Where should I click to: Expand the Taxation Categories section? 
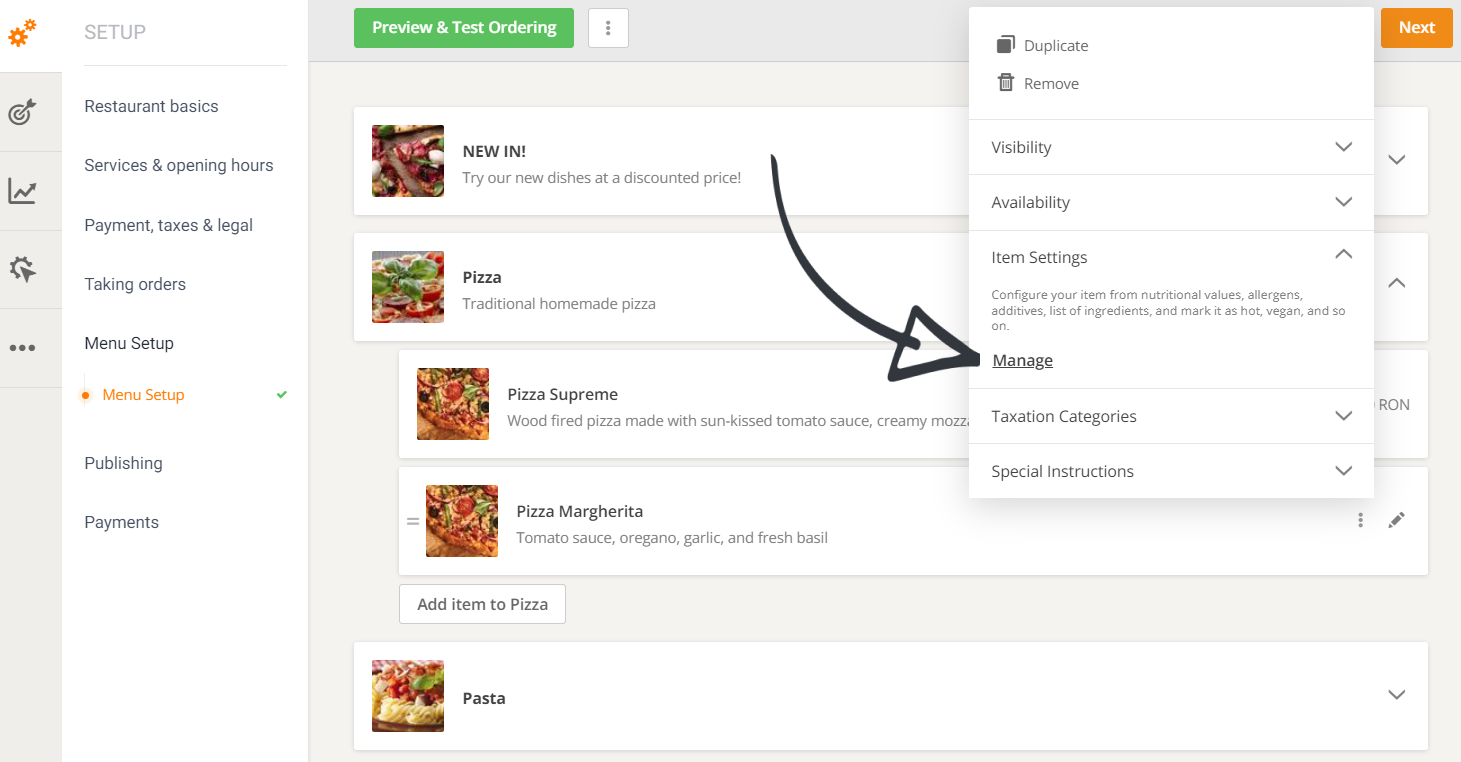[1343, 416]
